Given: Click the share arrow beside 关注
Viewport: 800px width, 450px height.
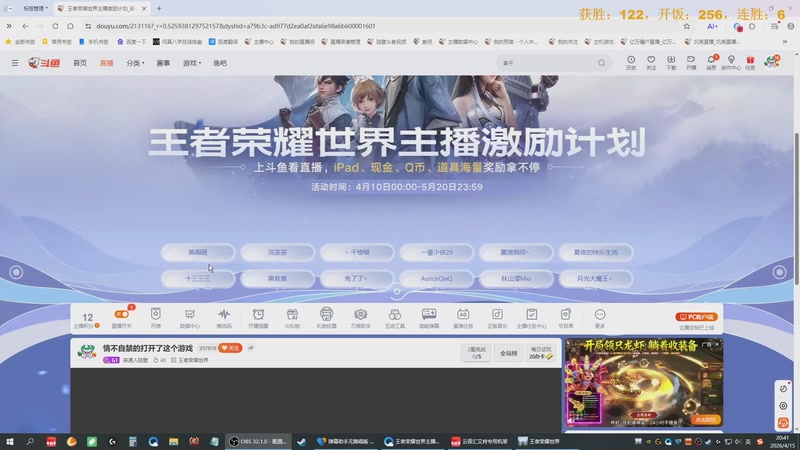Looking at the screenshot, I should coord(251,348).
